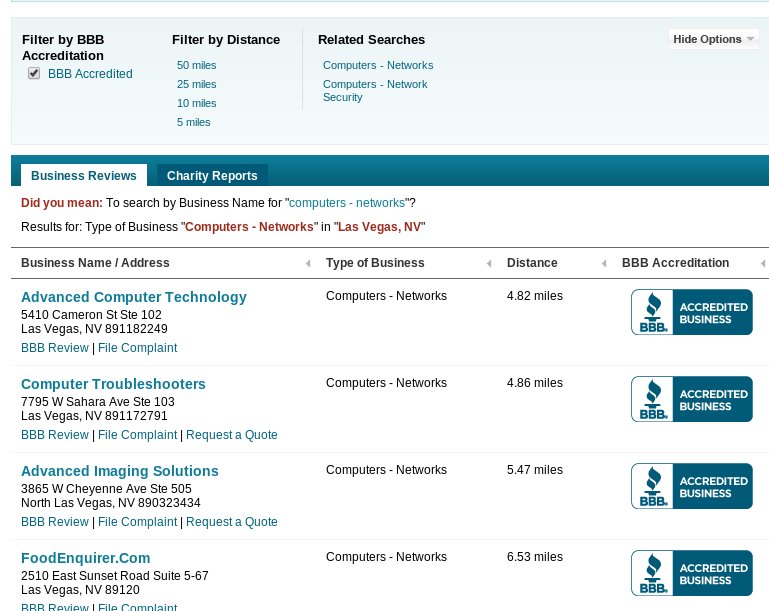Image resolution: width=769 pixels, height=611 pixels.
Task: Collapse filters with Hide Options dropdown
Action: click(x=714, y=39)
